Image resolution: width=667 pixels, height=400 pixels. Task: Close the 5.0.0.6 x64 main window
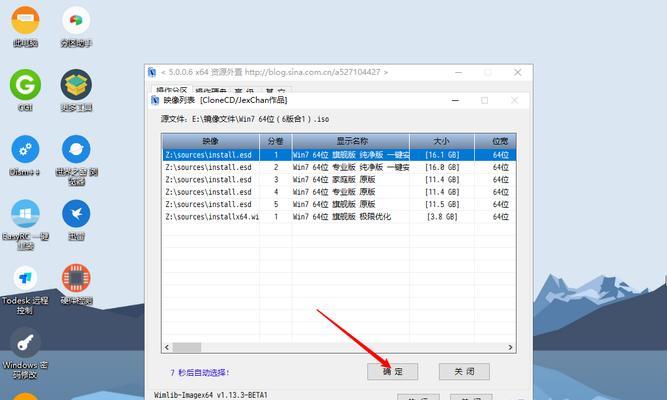pos(518,72)
